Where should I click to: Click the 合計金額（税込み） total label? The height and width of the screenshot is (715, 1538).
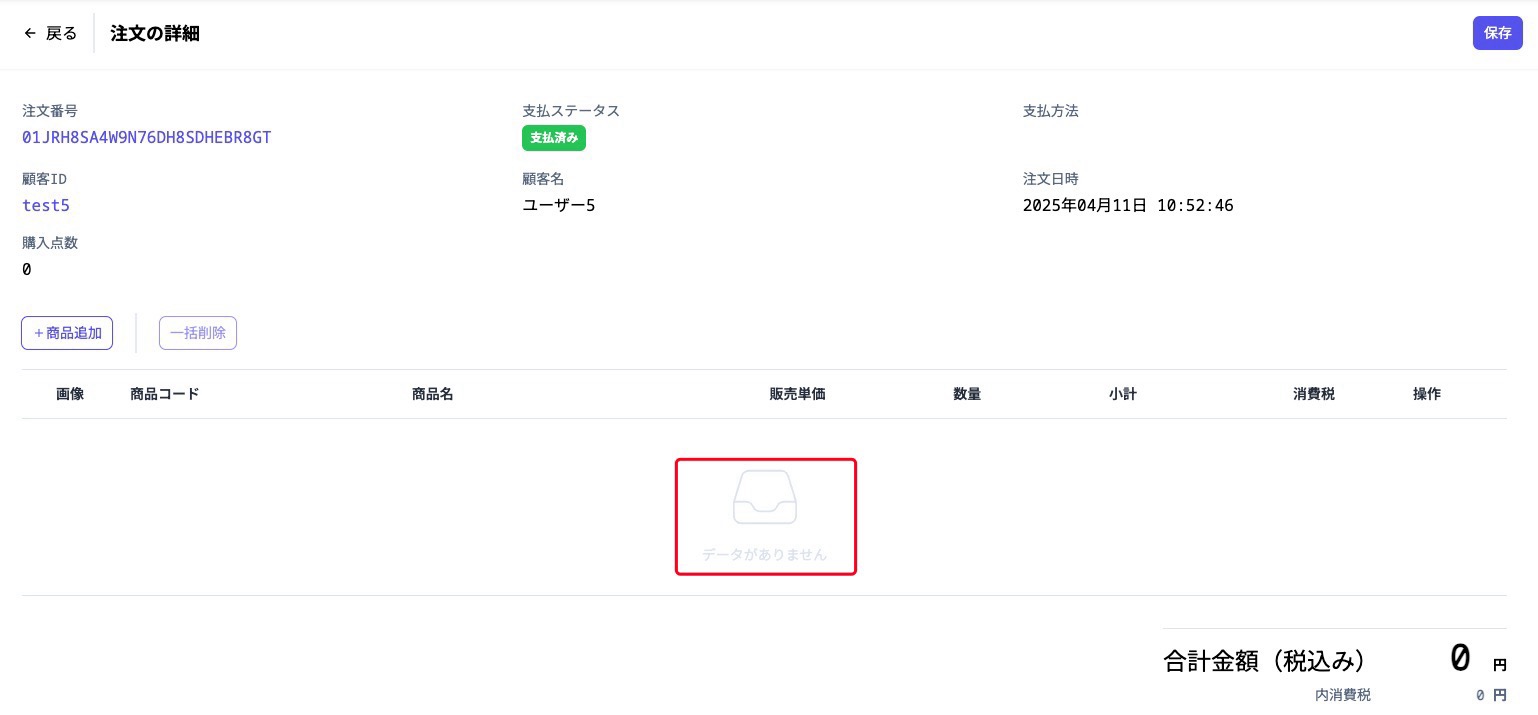click(x=1265, y=661)
